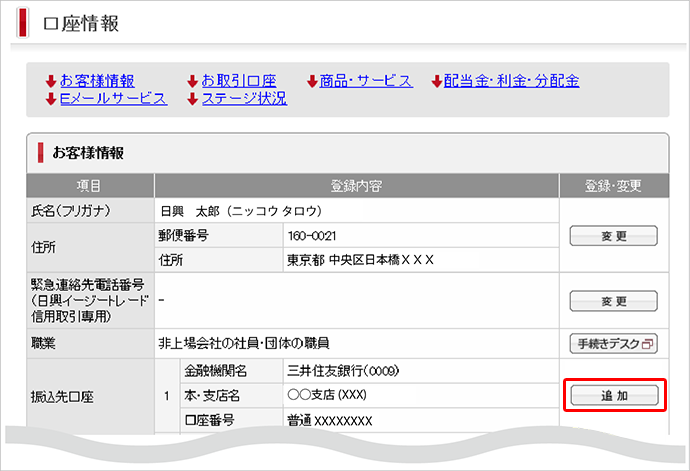Jump to お客様情報 anchor link
This screenshot has width=690, height=471.
(97, 81)
